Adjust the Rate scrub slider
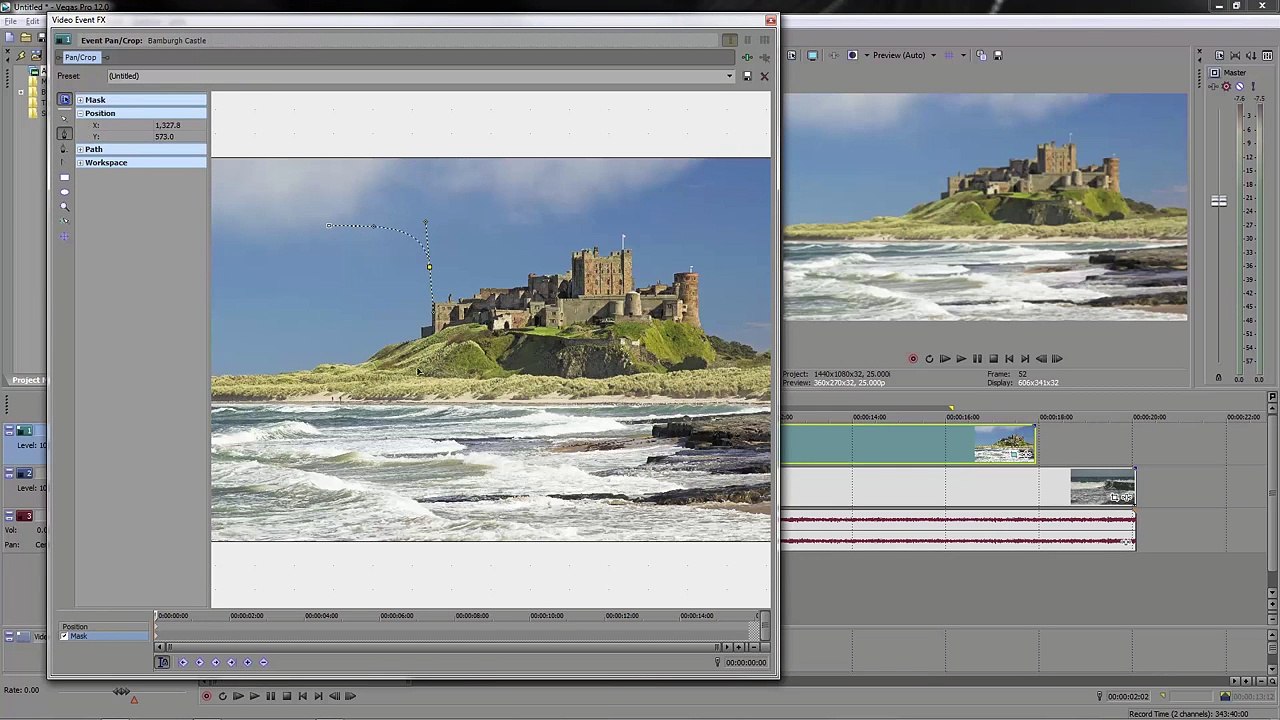 (122, 691)
